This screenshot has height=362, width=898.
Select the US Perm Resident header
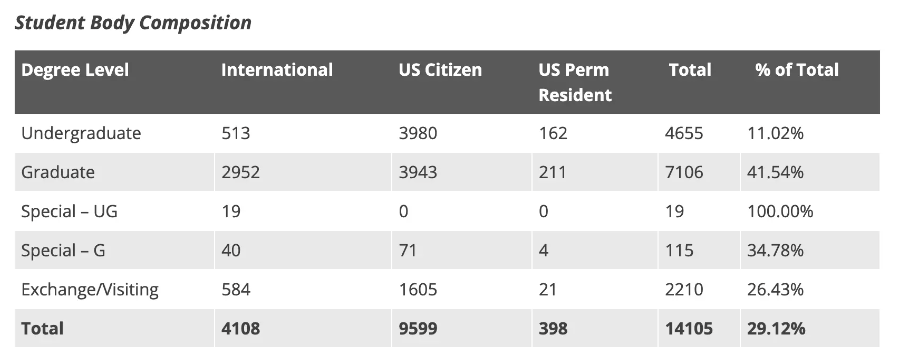575,82
